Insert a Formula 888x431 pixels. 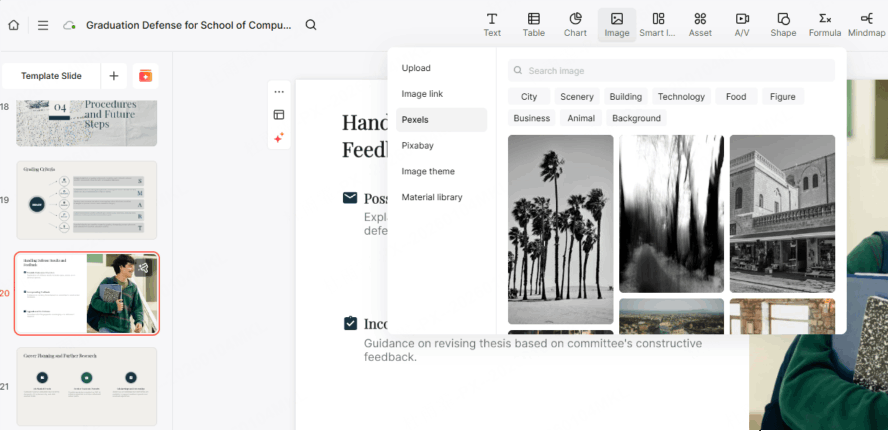click(825, 25)
